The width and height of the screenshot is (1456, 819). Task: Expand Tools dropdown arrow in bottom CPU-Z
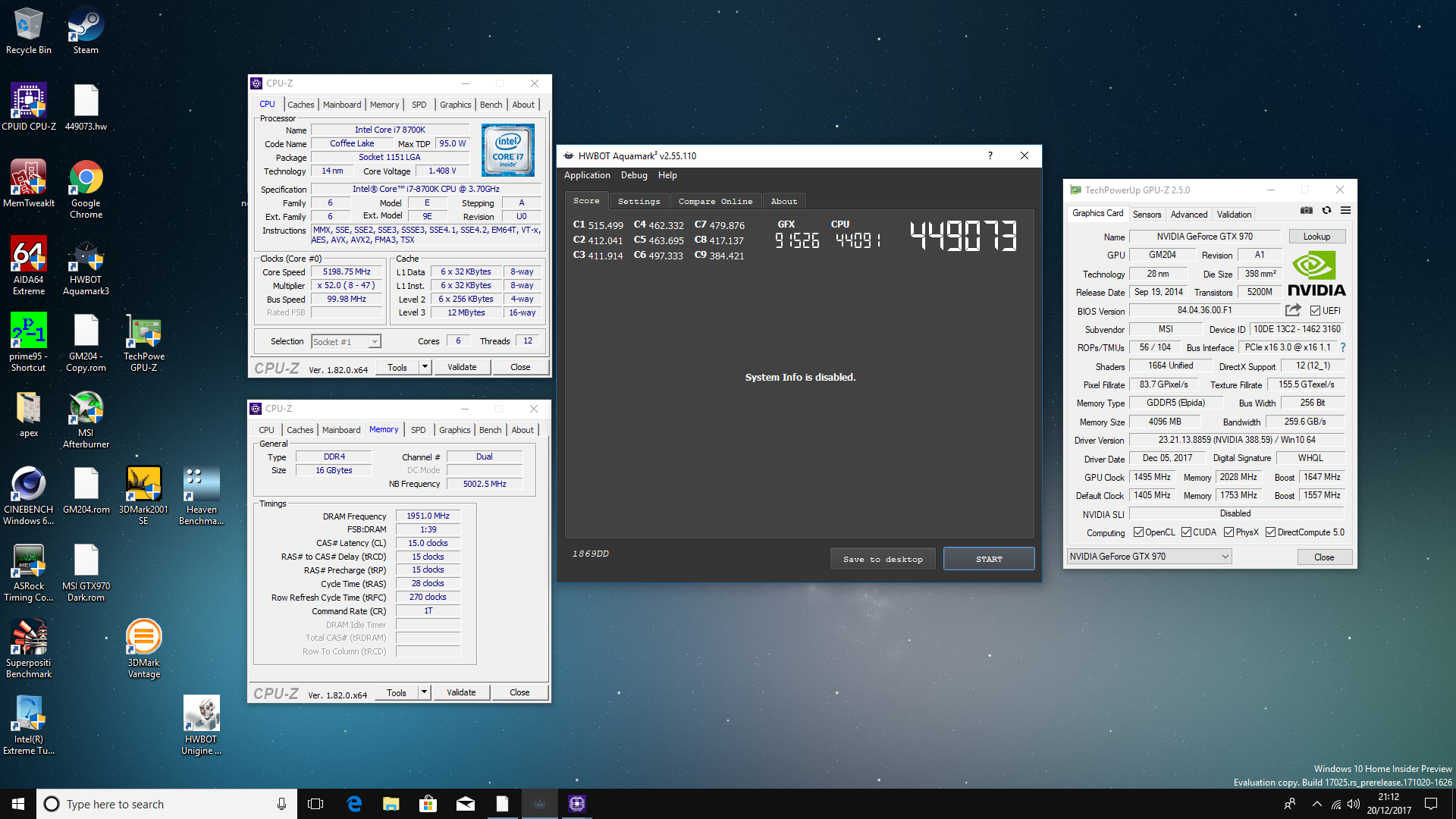coord(424,692)
